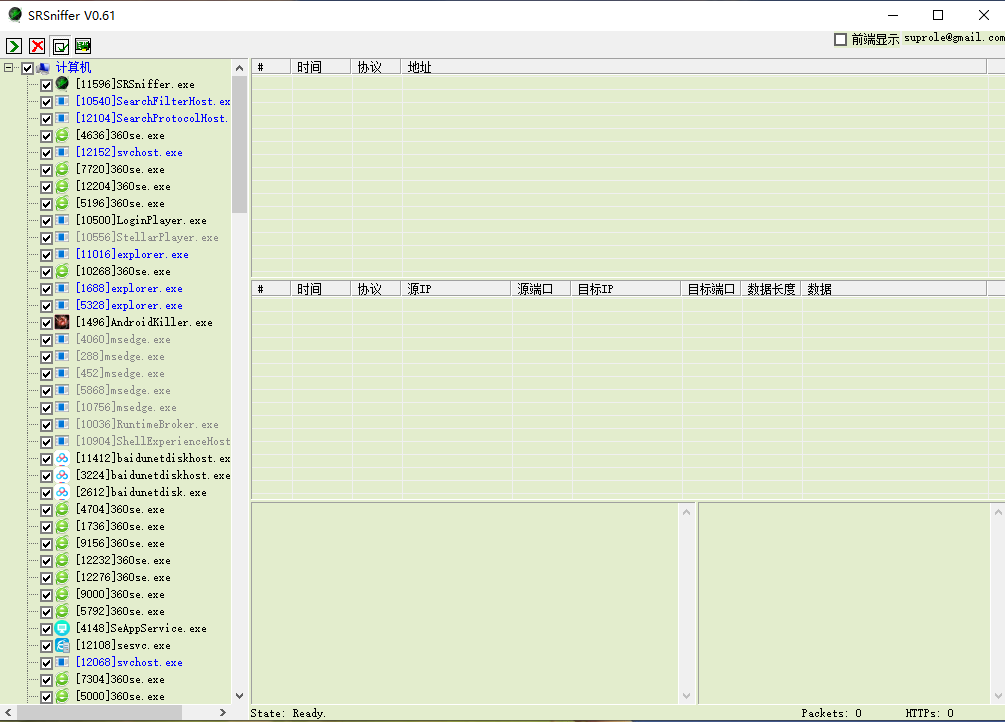Click the SRSniffer title bar app icon
The height and width of the screenshot is (722, 1005).
point(15,15)
